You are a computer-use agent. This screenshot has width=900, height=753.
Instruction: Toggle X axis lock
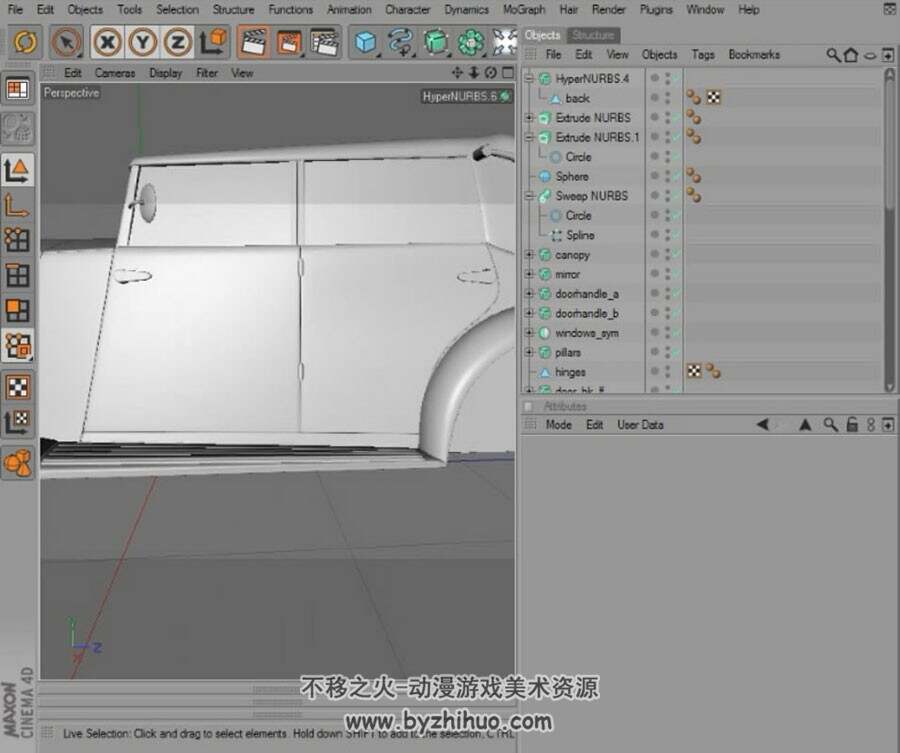pos(107,42)
